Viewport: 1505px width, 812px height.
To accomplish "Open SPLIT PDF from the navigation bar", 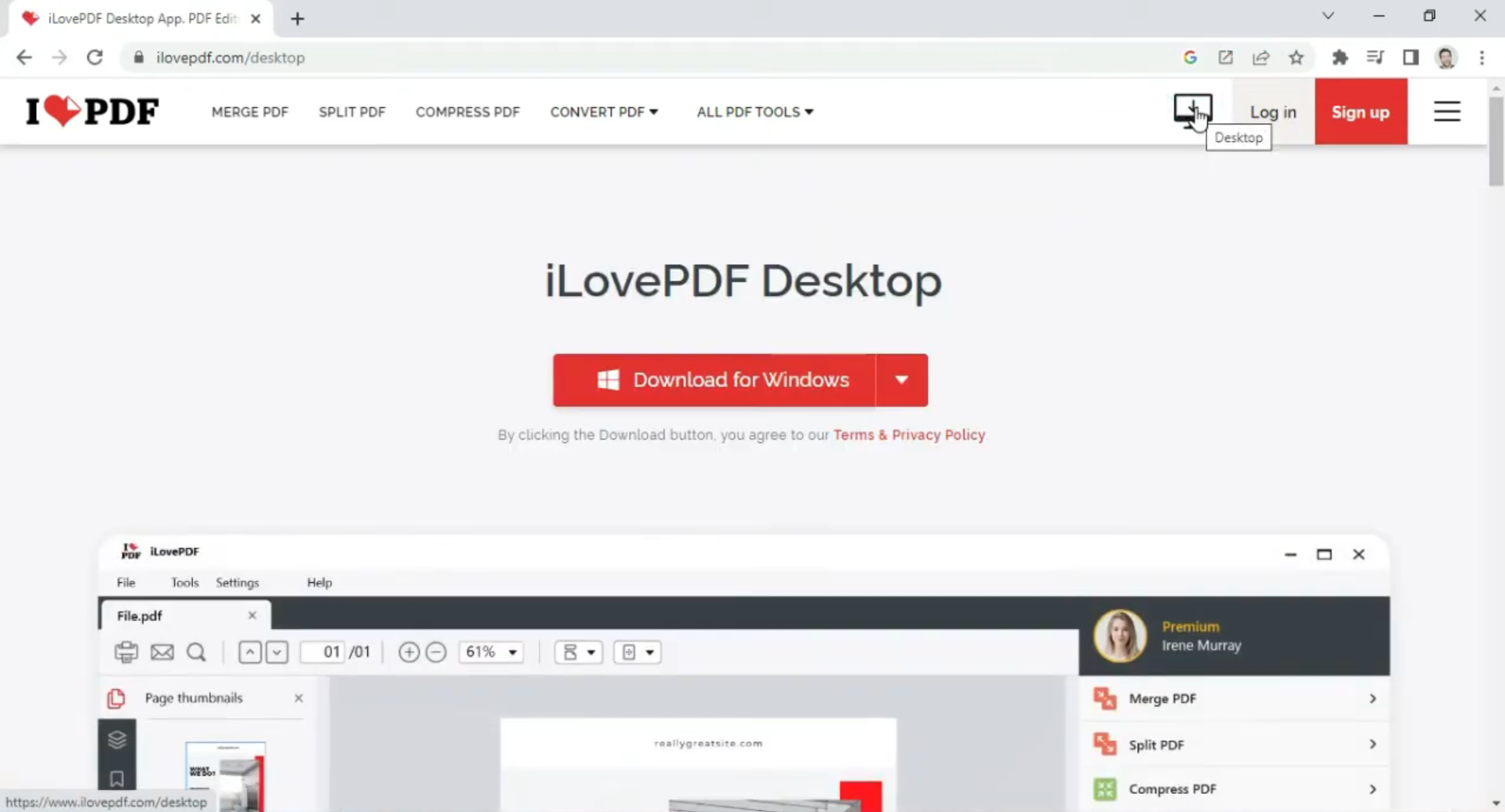I will [352, 112].
